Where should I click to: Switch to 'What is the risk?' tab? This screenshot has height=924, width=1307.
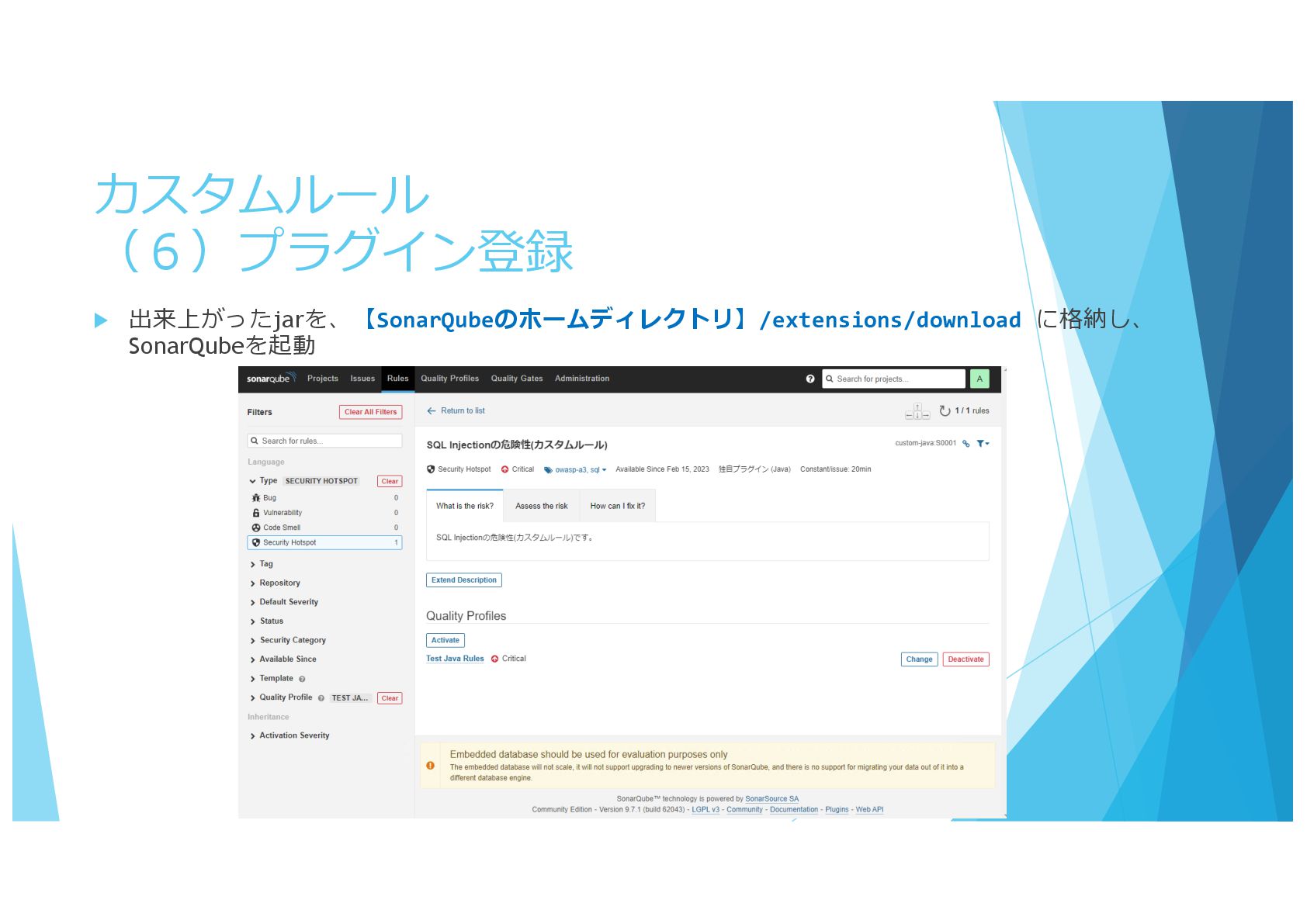[465, 506]
